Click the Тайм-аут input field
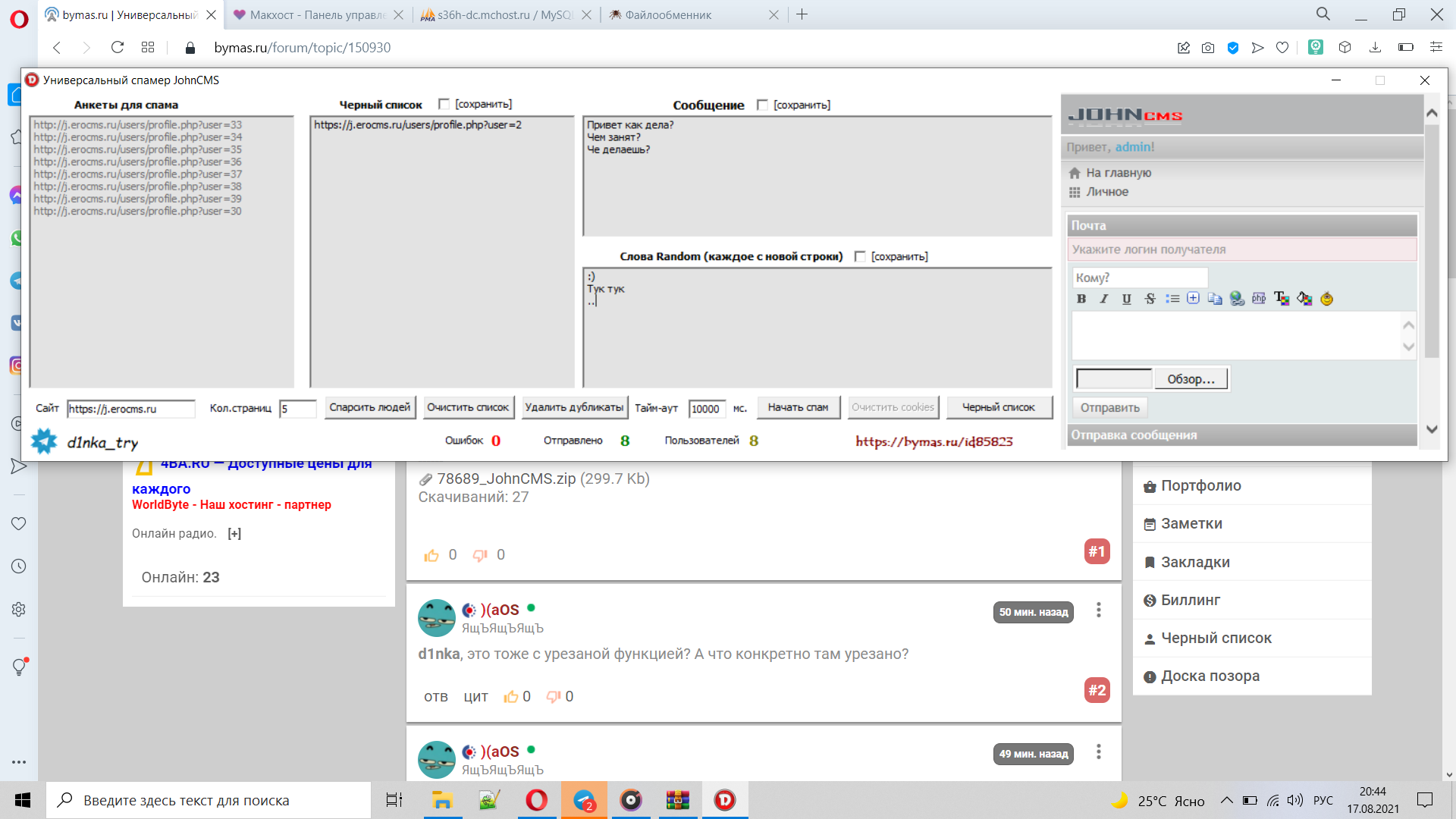Viewport: 1456px width, 819px height. [706, 409]
